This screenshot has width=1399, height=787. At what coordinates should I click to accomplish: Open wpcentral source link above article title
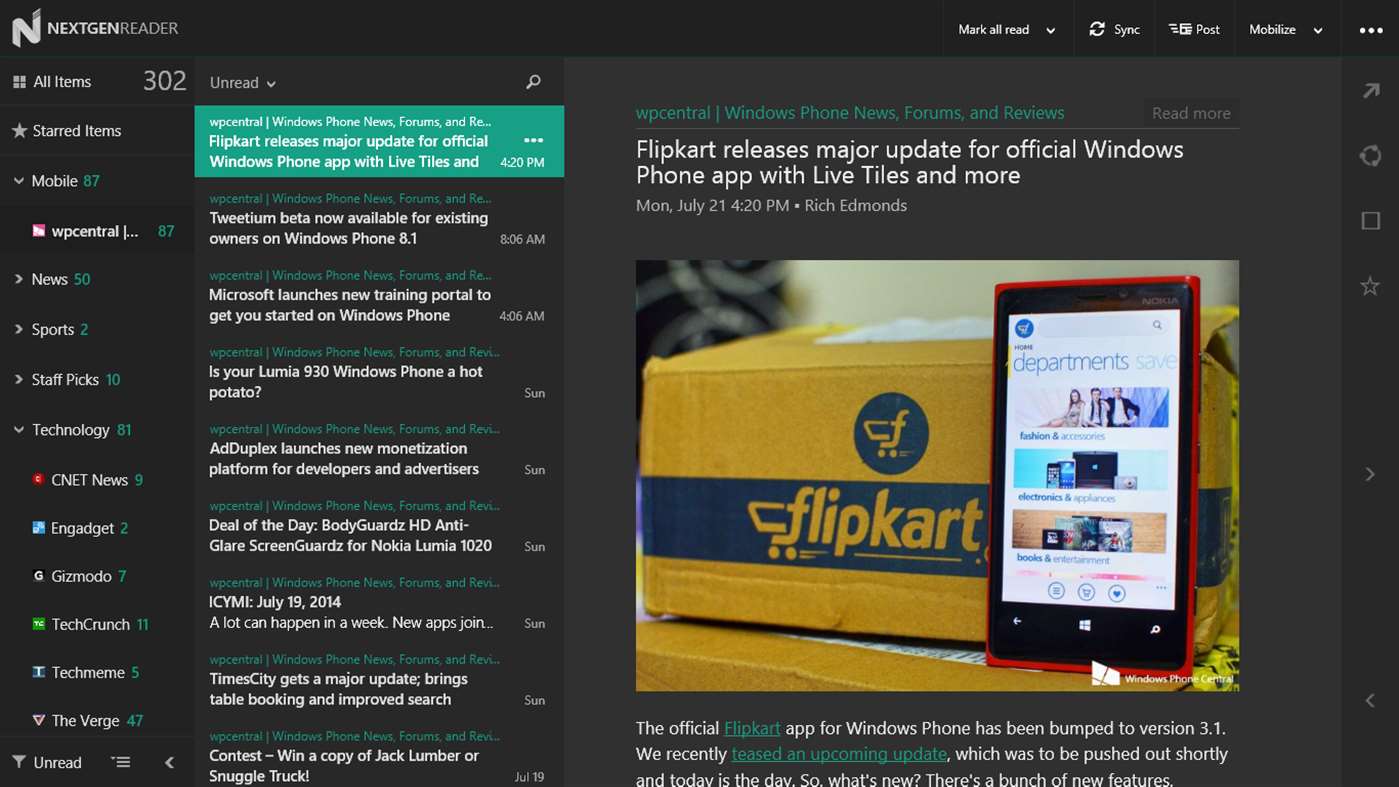click(x=850, y=113)
